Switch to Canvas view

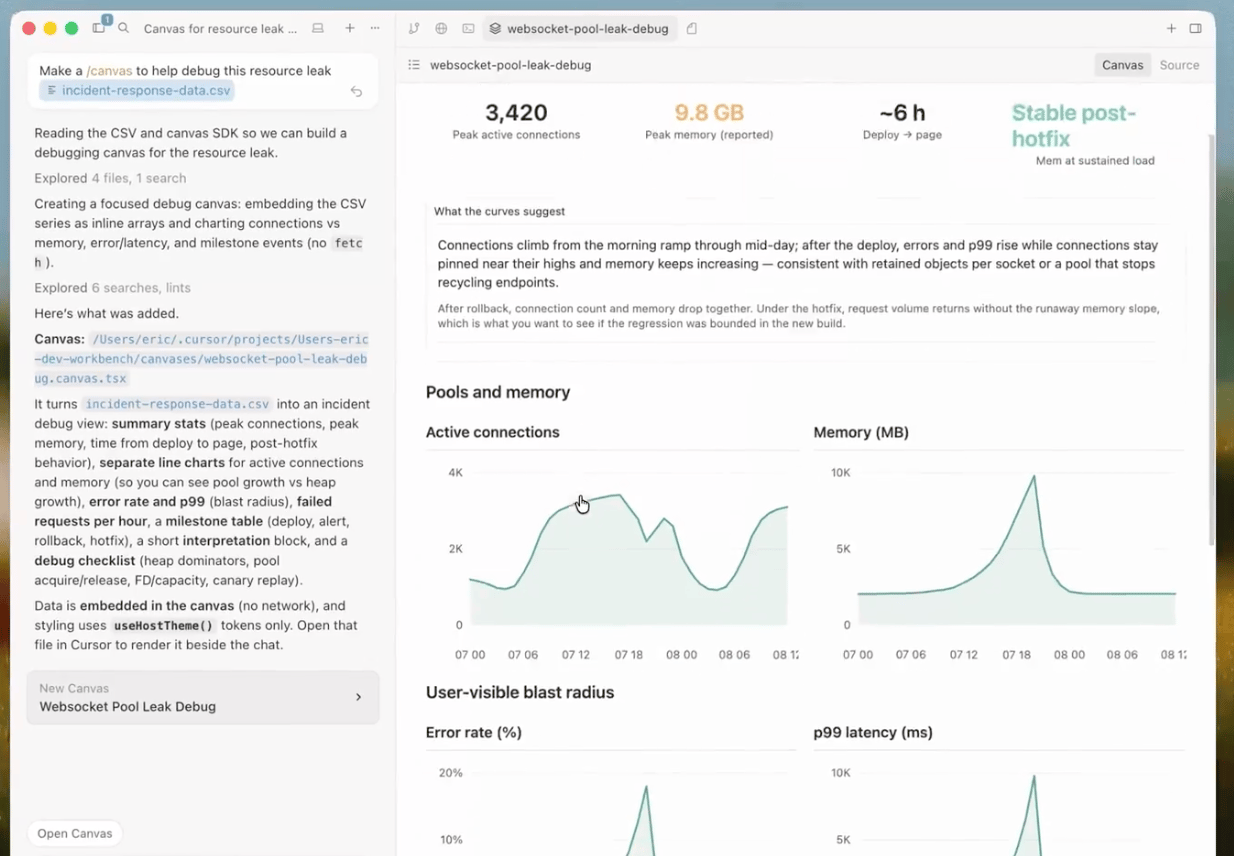click(x=1122, y=65)
